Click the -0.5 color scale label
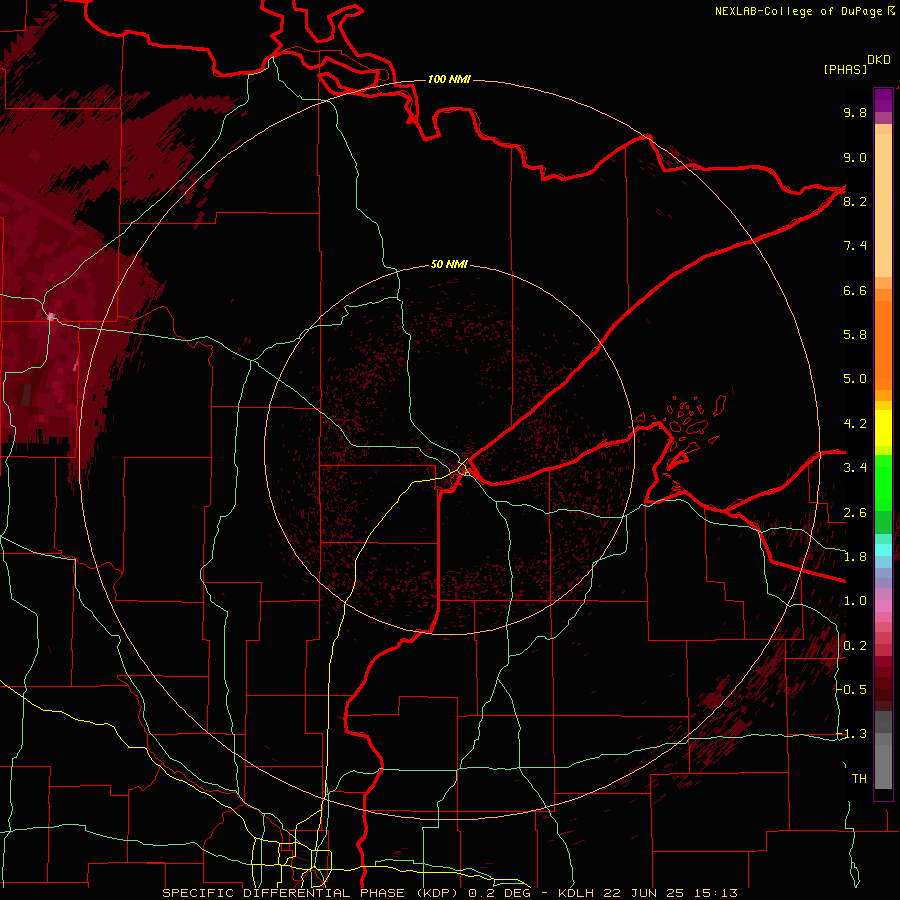The width and height of the screenshot is (900, 900). click(x=852, y=690)
